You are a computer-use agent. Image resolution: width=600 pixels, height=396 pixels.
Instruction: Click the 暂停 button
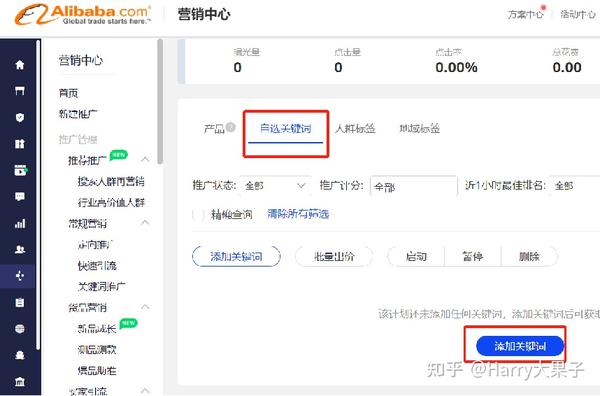pos(473,256)
